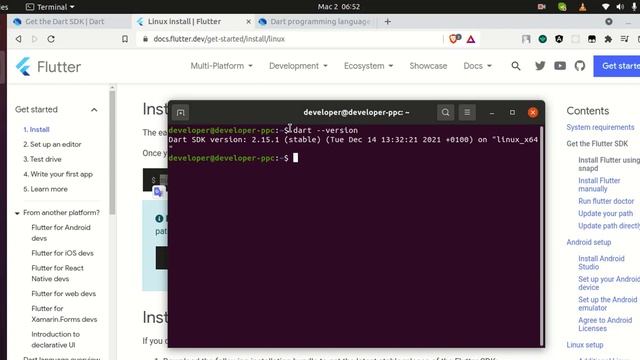Screen dimensions: 640x360
Task: Jump to Update your path
Action: (x=605, y=213)
